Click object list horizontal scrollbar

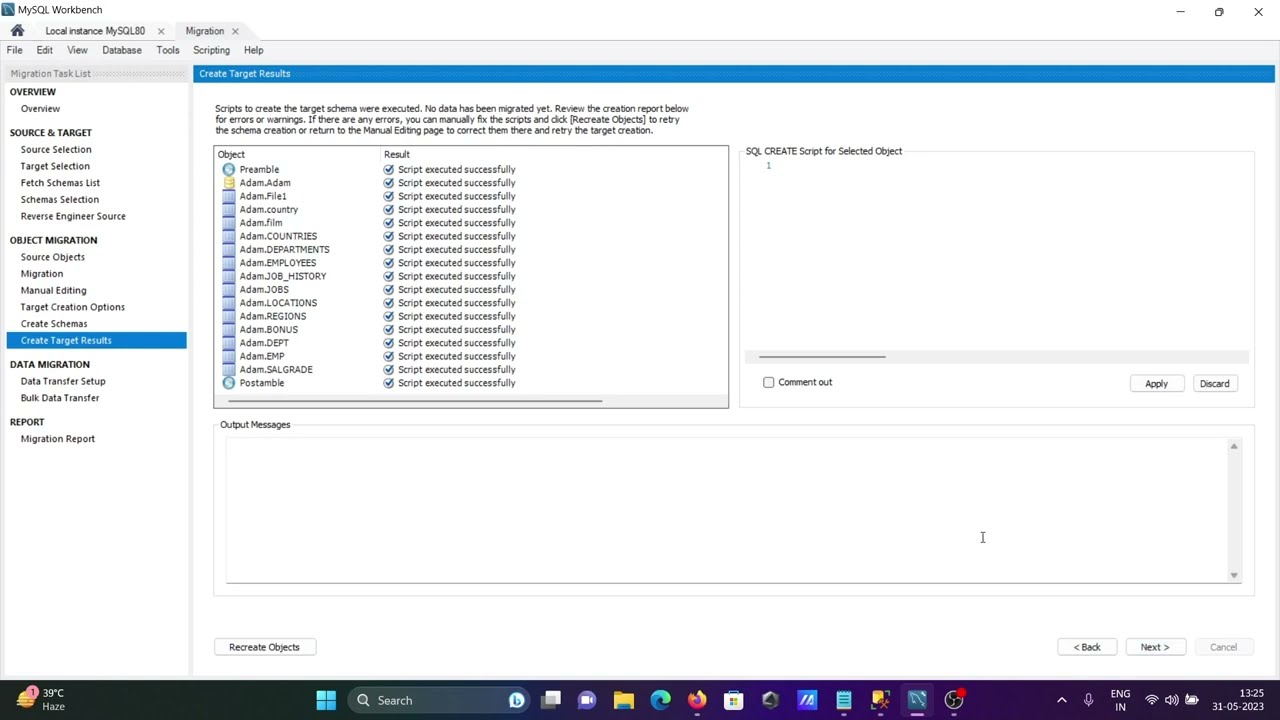tap(415, 401)
